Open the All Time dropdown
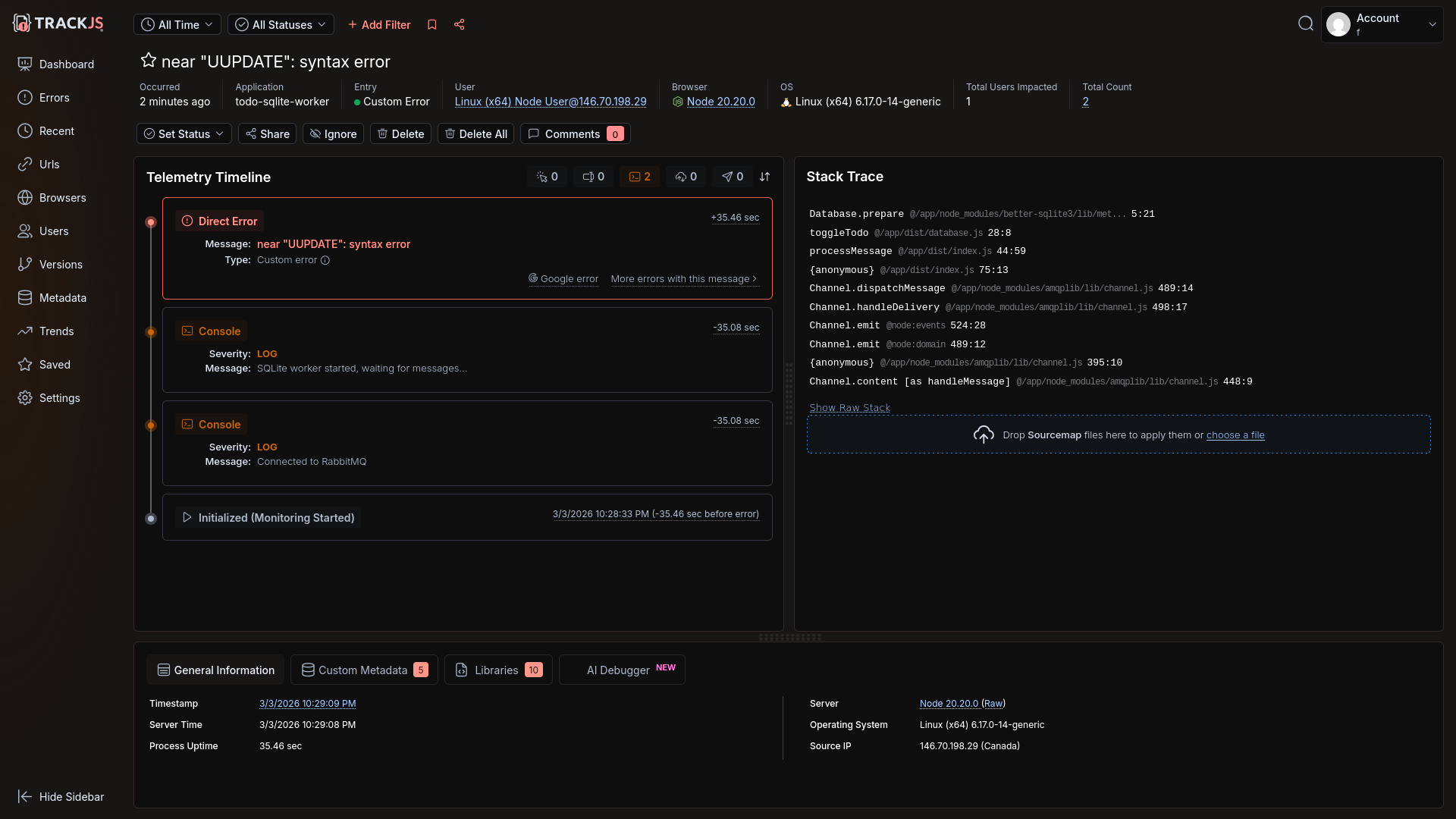1456x819 pixels. 177,25
